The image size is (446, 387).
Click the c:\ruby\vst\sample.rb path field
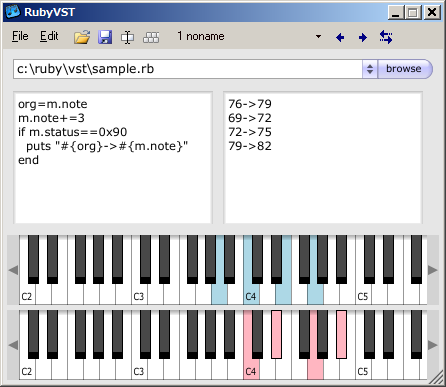pyautogui.click(x=188, y=69)
